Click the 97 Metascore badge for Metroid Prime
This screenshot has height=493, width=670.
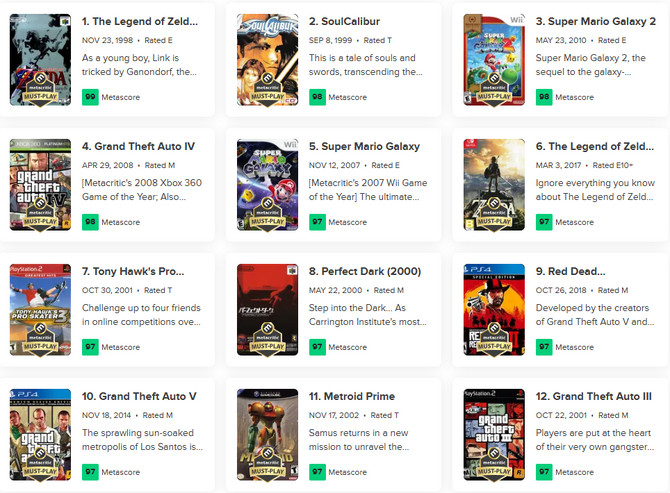pos(317,472)
